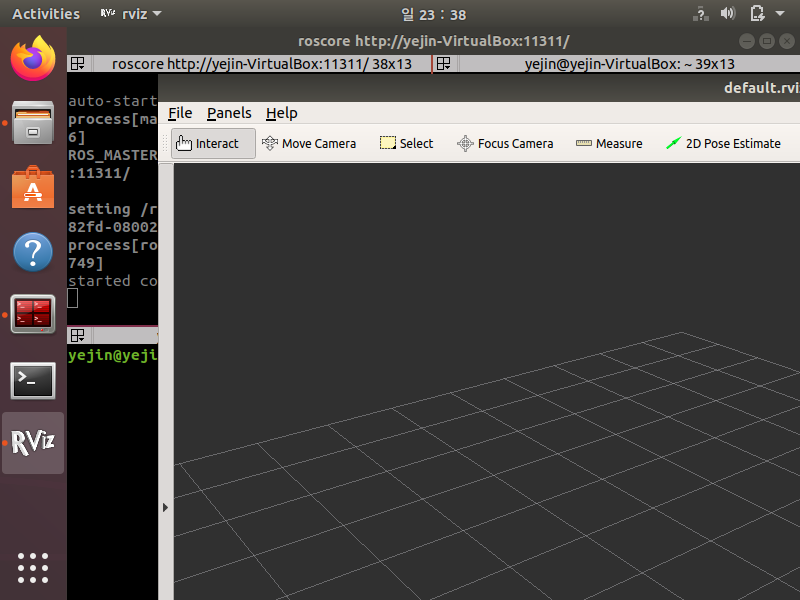Maximize the Terminator roscore window
This screenshot has width=800, height=600.
pyautogui.click(x=767, y=41)
